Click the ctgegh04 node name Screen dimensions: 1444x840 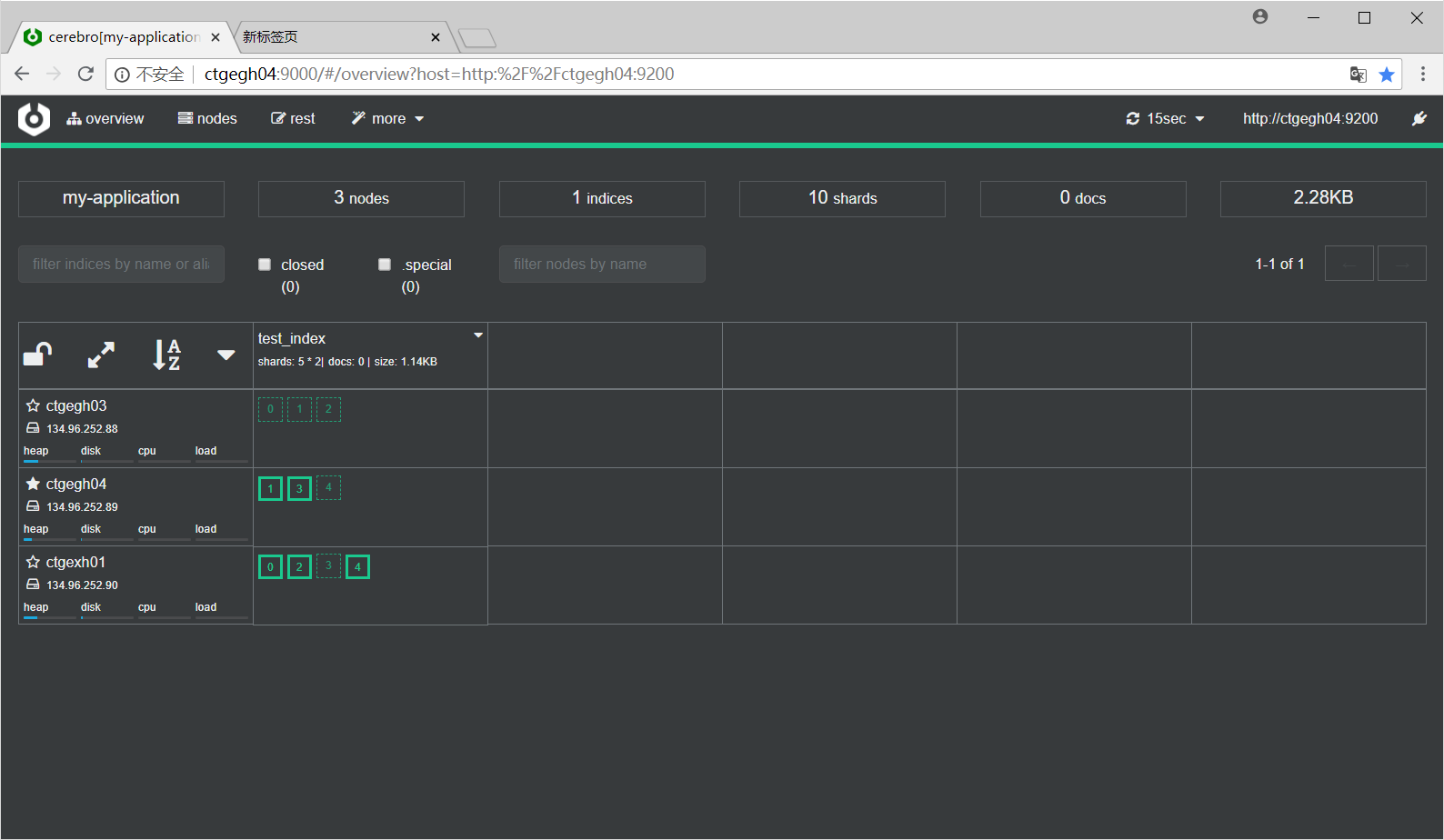pos(76,484)
